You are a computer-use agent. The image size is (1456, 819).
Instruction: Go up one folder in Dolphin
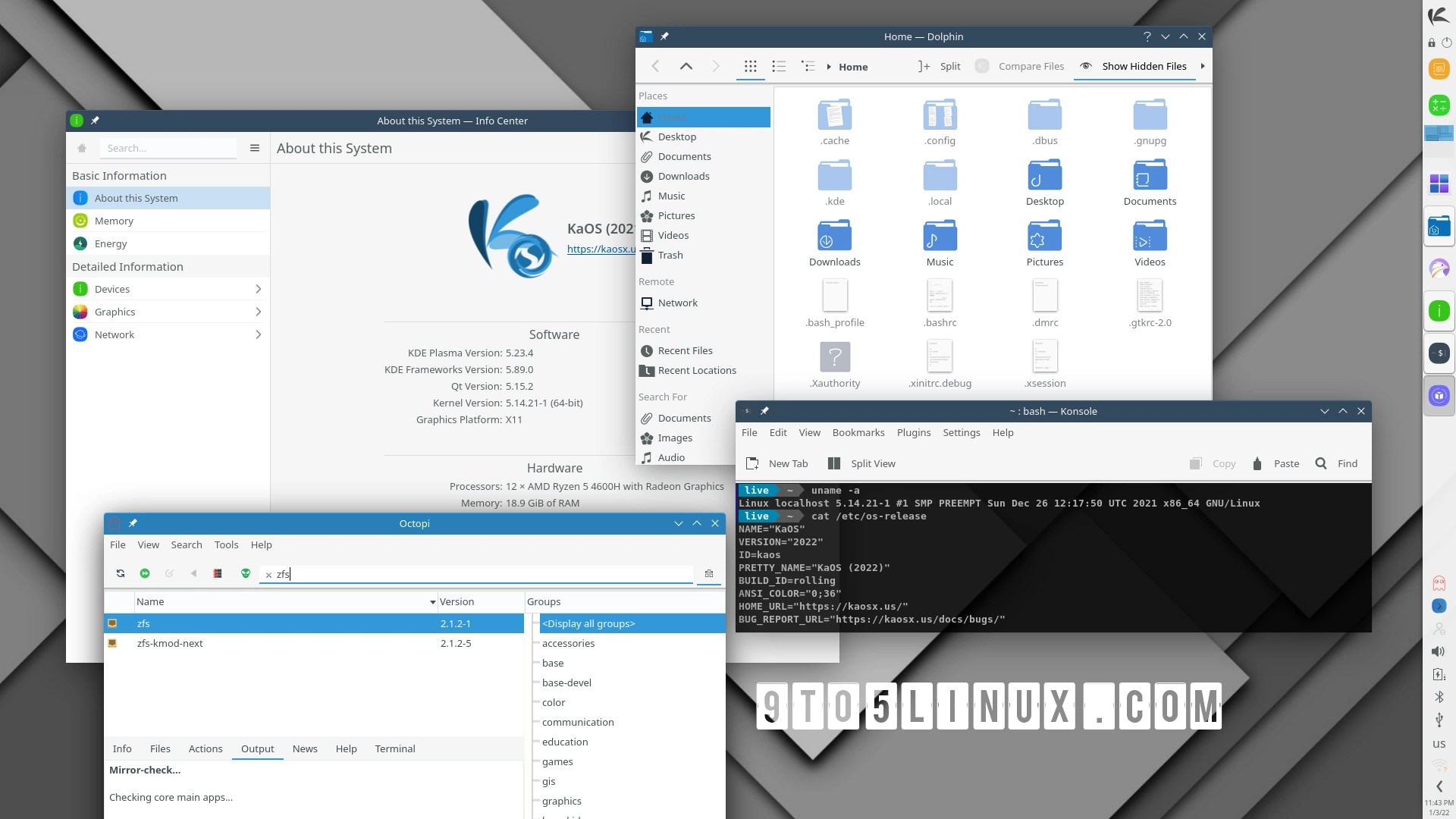tap(686, 67)
